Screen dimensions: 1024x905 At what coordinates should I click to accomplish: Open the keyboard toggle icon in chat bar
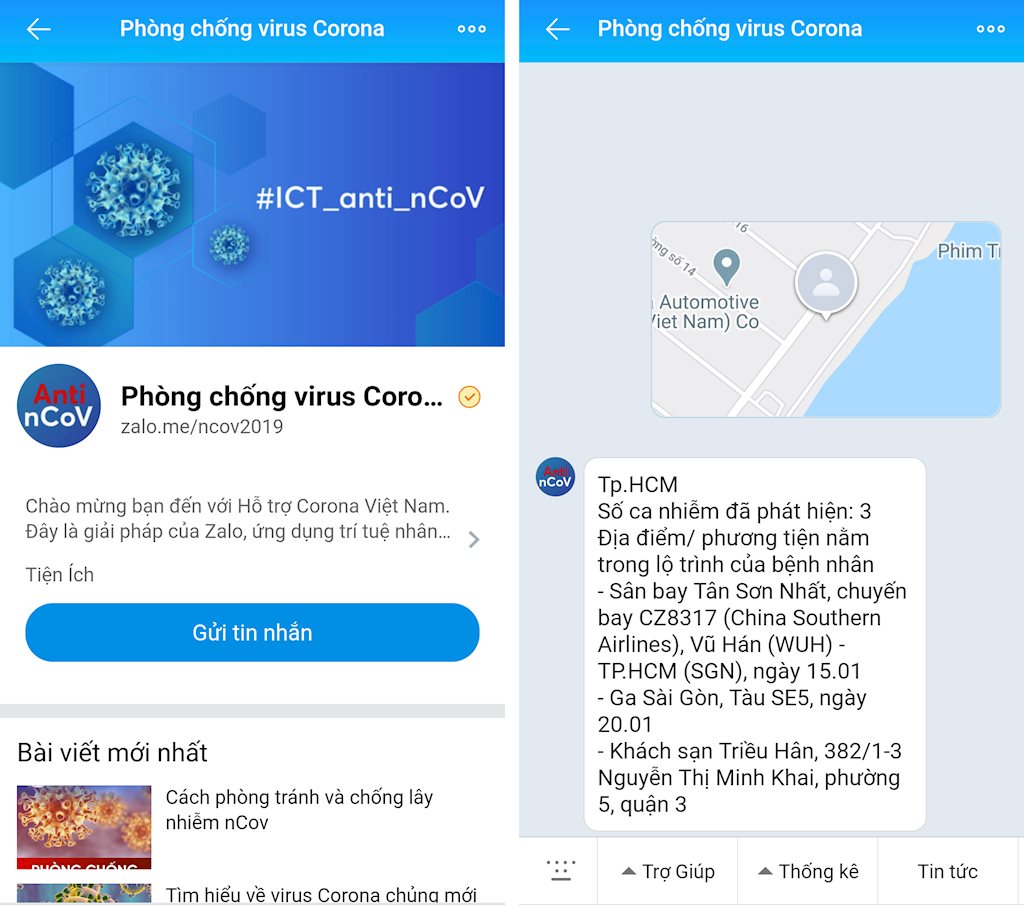pyautogui.click(x=560, y=871)
